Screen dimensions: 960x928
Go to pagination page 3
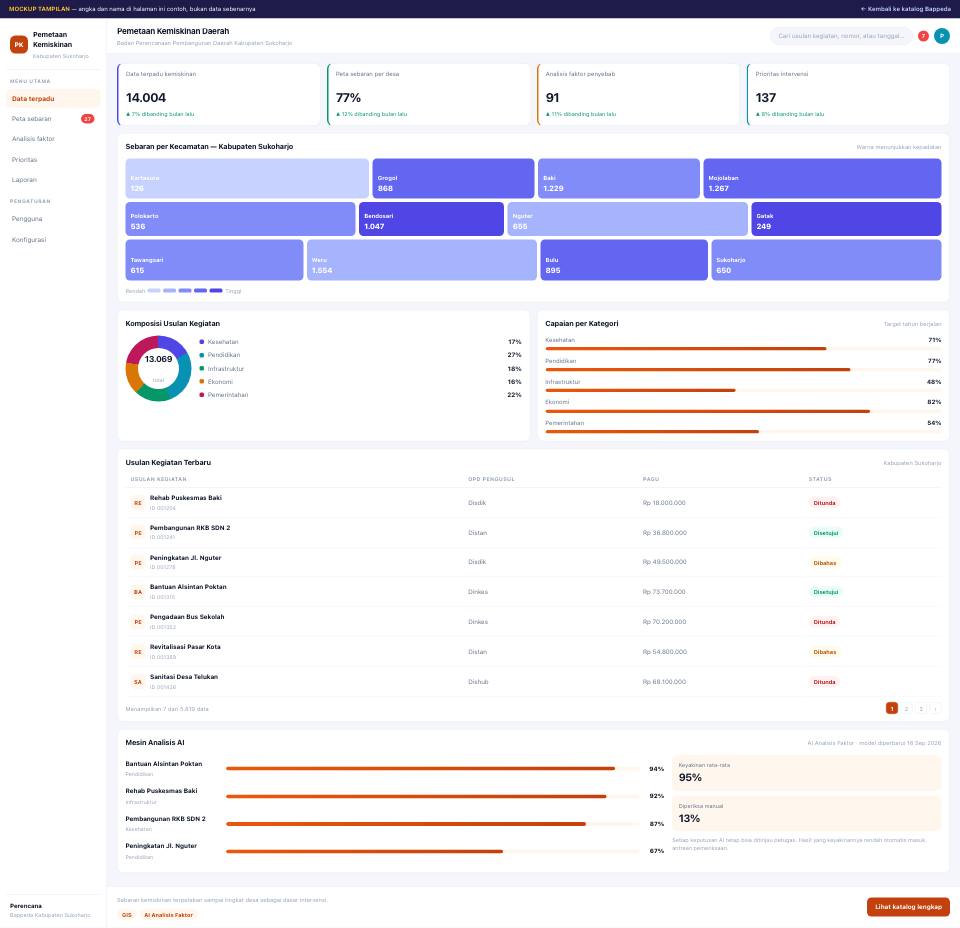[921, 708]
